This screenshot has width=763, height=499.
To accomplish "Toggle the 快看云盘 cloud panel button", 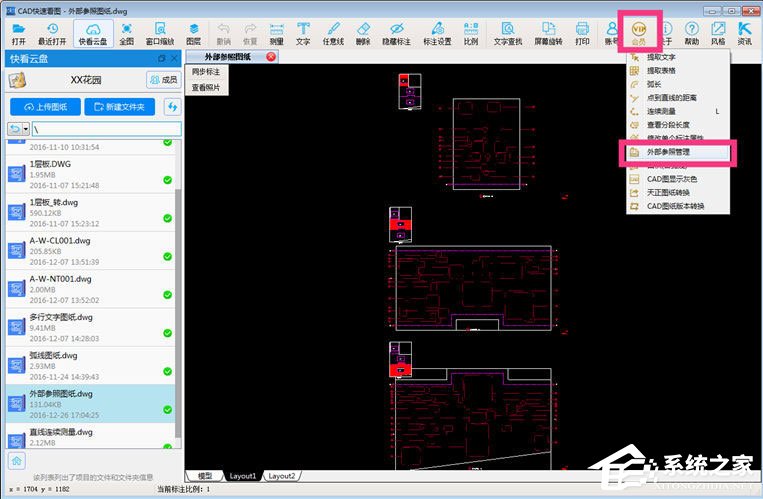I will point(93,34).
